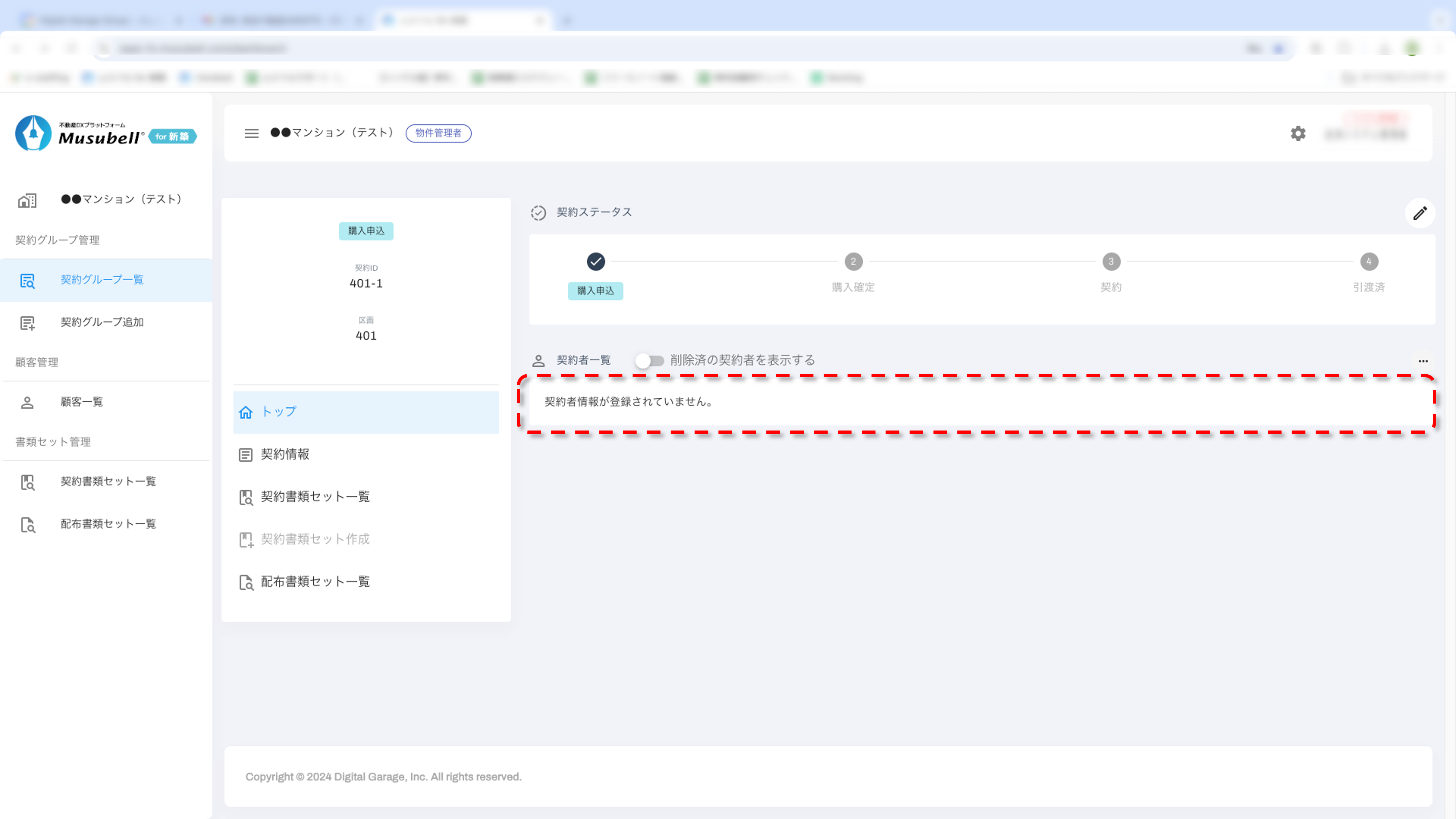The image size is (1456, 819).
Task: Open 契約情報 in the contract menu
Action: click(285, 454)
